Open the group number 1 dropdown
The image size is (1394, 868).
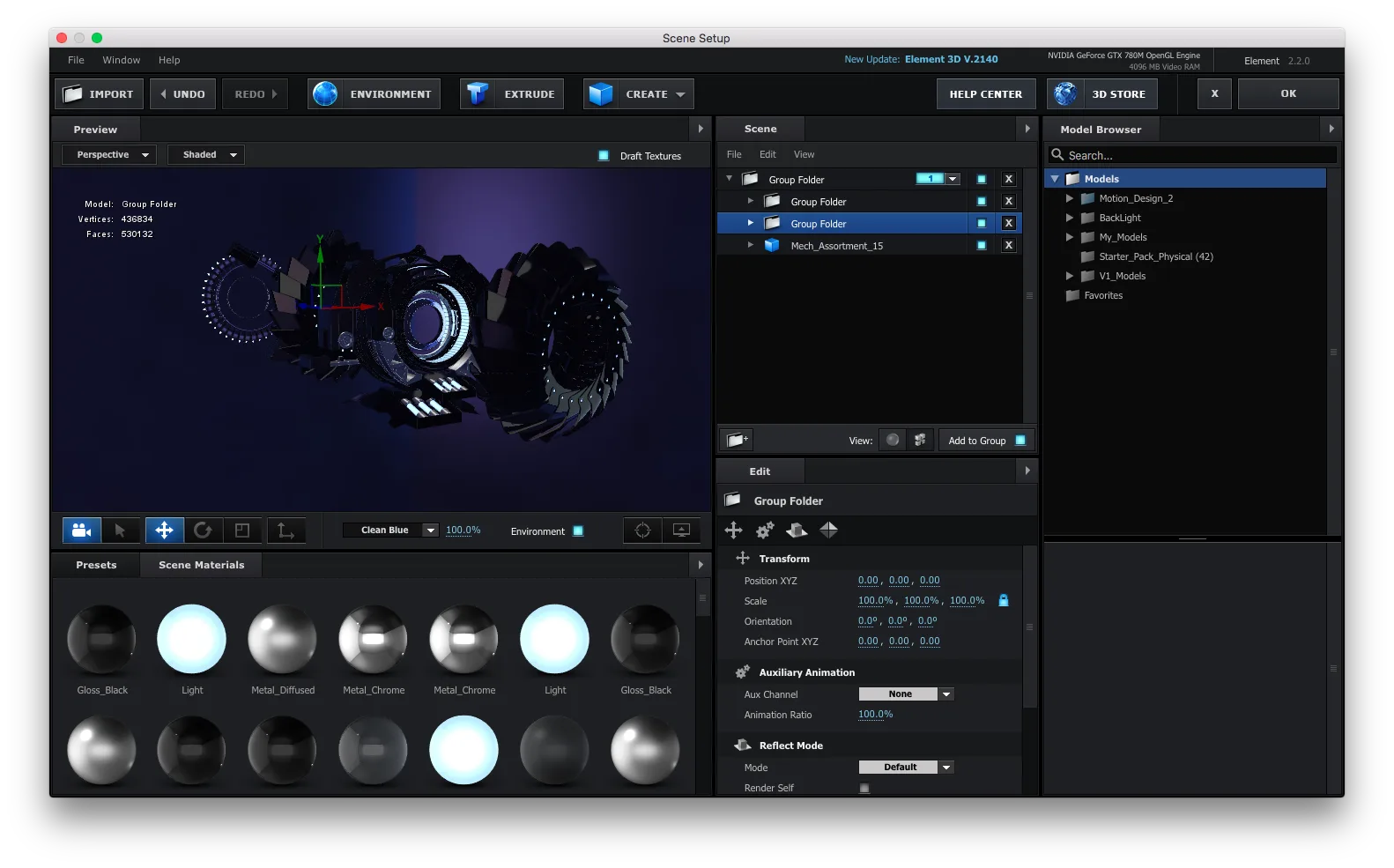click(x=953, y=179)
